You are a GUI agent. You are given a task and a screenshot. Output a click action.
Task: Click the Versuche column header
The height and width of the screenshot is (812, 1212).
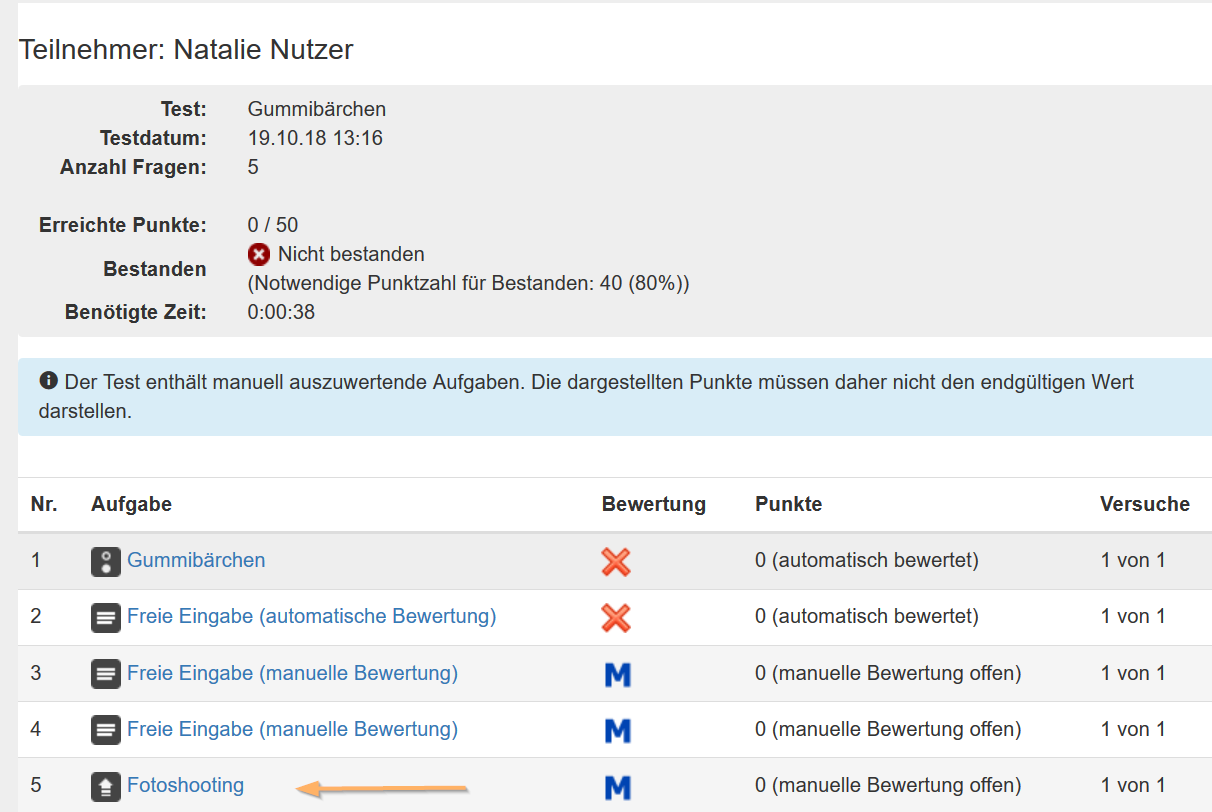point(1145,504)
